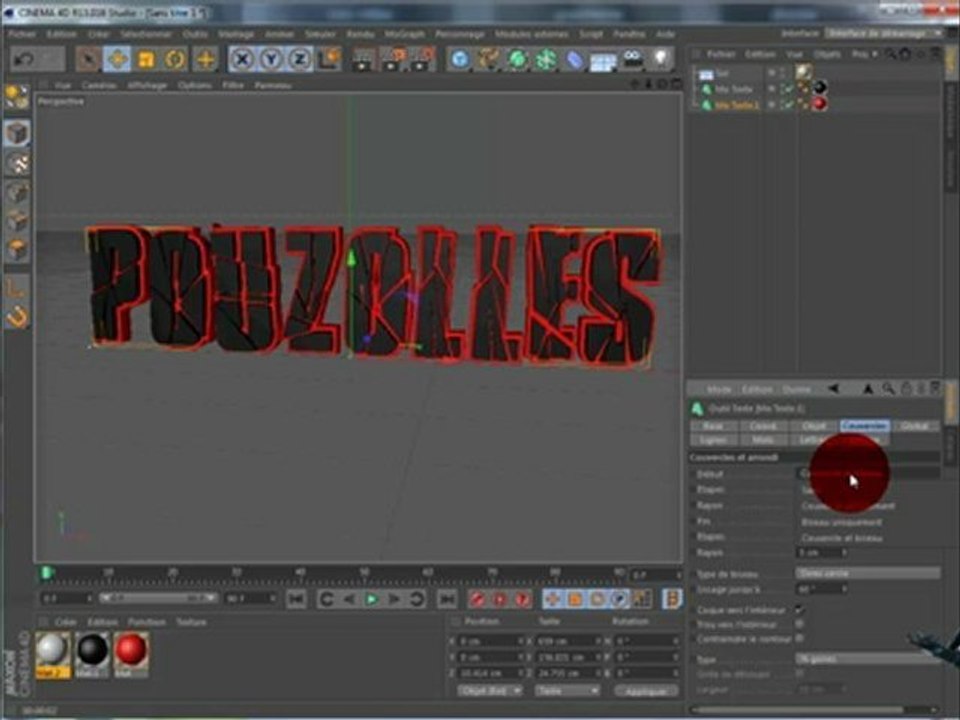Activate the Move tool icon
Image resolution: width=960 pixels, height=720 pixels.
[x=117, y=59]
